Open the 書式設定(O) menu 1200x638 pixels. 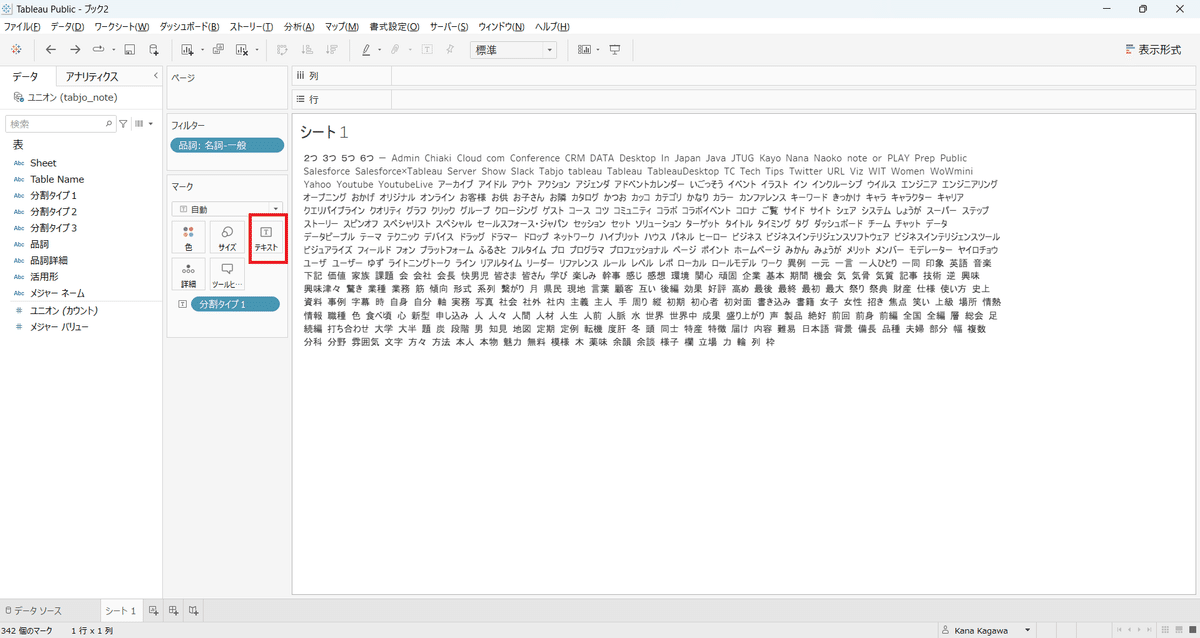(393, 27)
